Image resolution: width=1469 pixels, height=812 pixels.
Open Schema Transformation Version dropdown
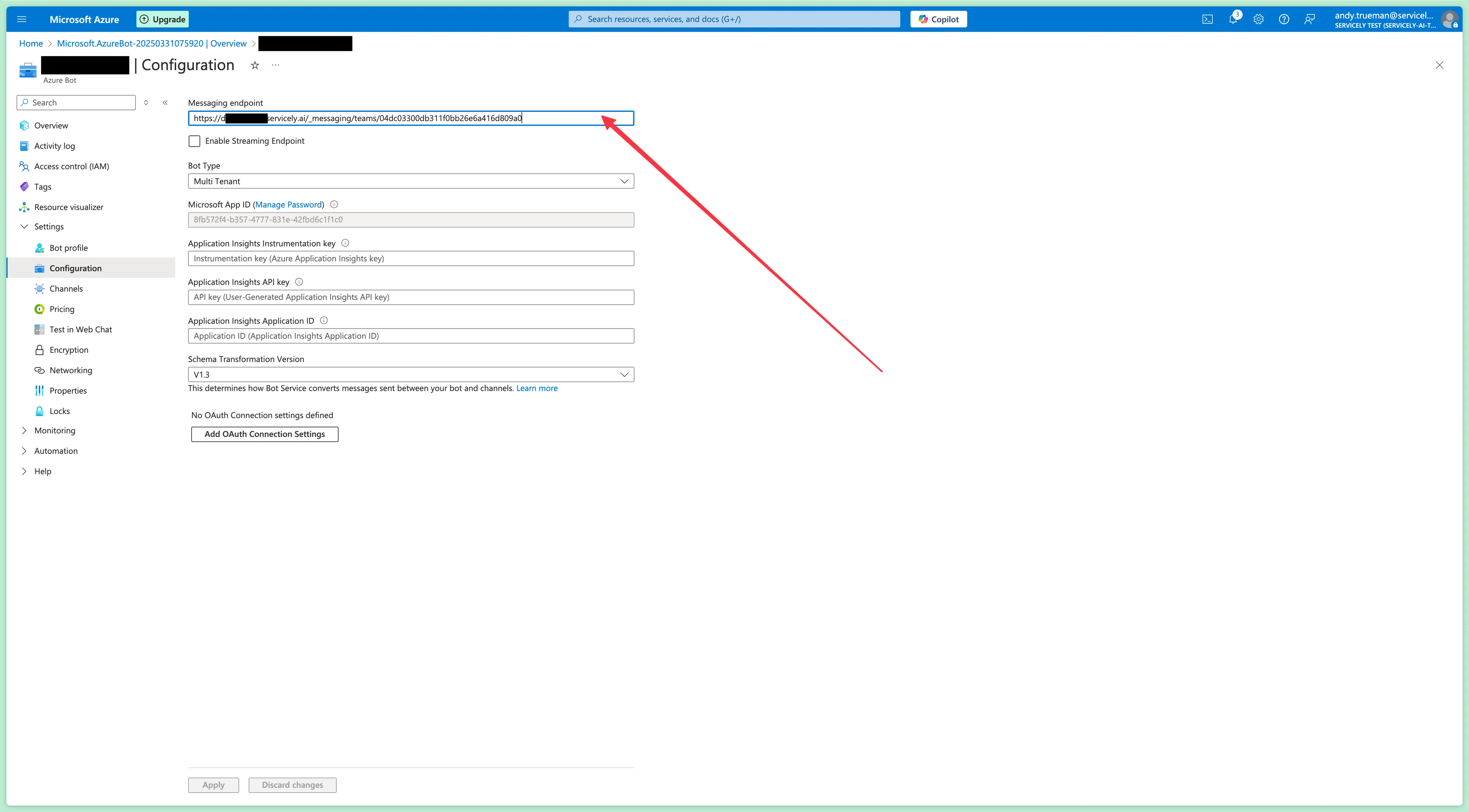[411, 375]
